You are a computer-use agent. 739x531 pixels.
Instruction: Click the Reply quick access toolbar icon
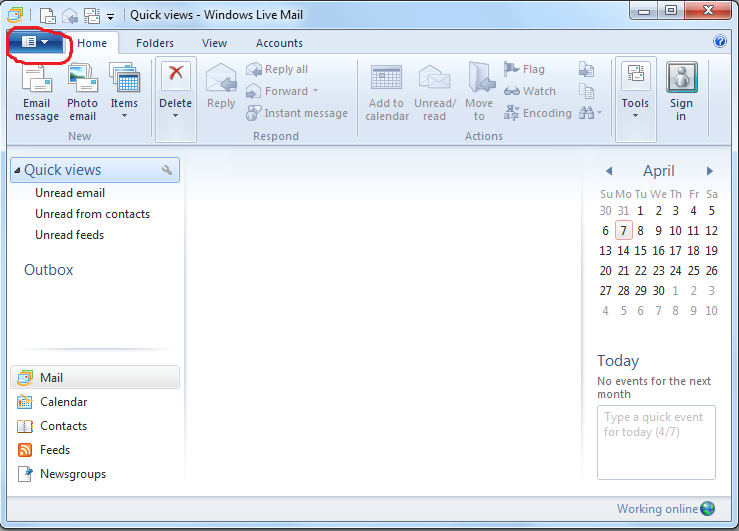pos(70,16)
